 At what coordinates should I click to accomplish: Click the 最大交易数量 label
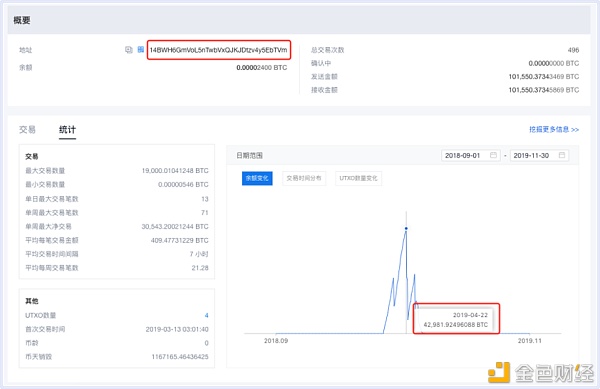pos(45,171)
